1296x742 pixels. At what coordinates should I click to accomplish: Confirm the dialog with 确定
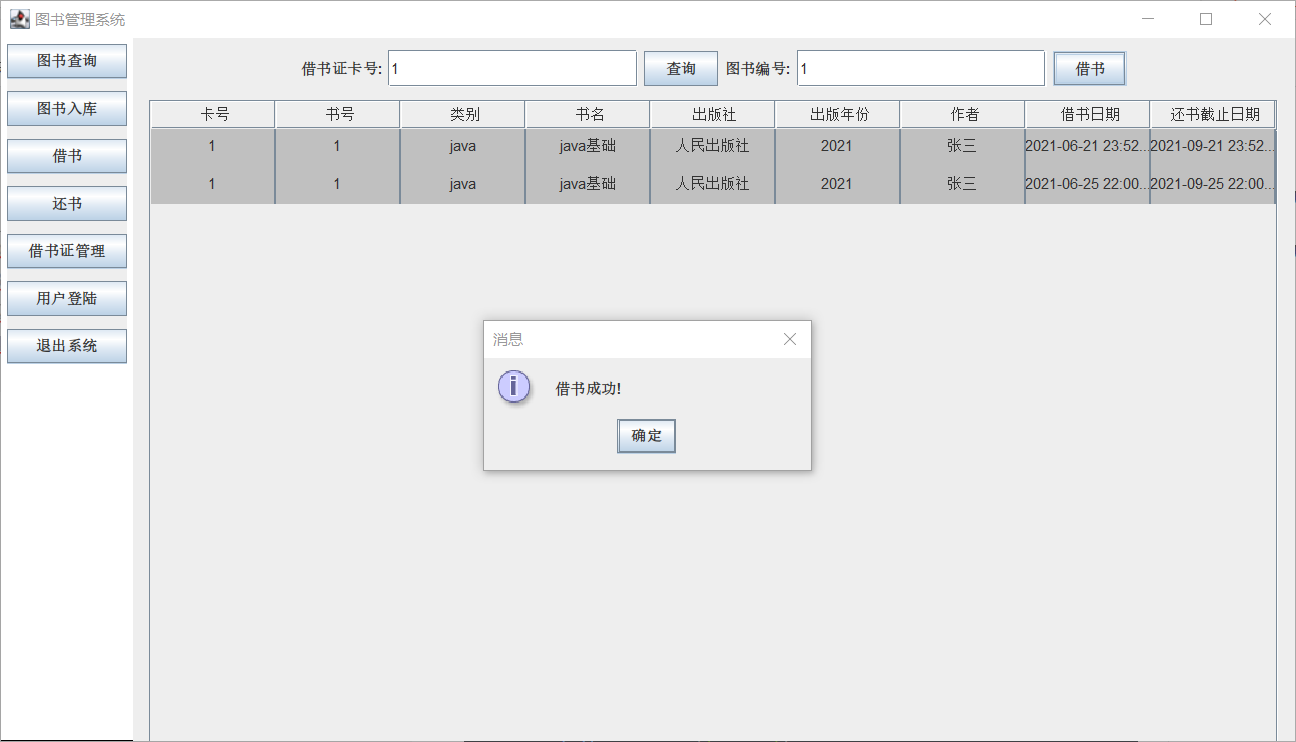tap(646, 436)
